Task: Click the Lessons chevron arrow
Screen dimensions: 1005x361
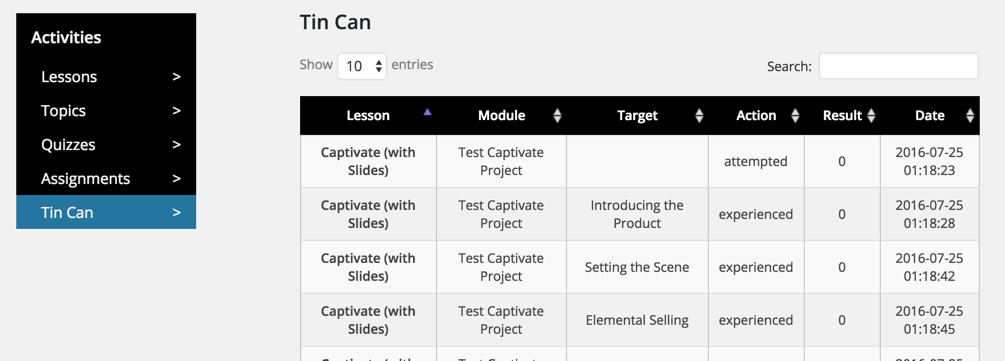Action: pyautogui.click(x=176, y=77)
